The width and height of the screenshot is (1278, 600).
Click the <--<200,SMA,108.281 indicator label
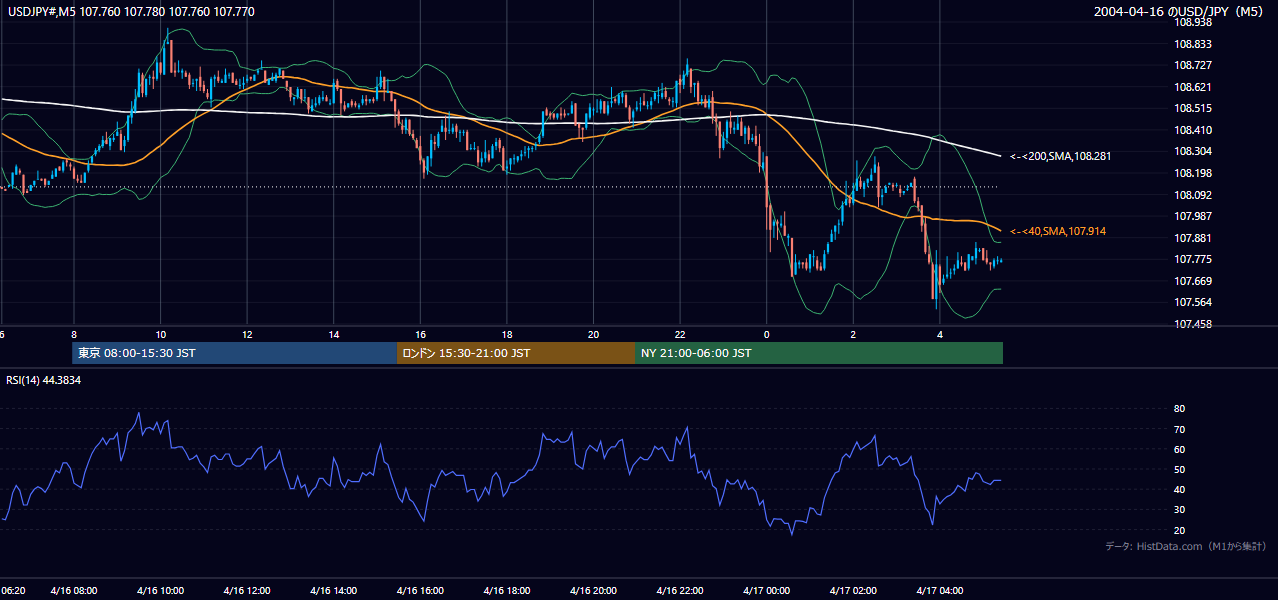click(1060, 156)
